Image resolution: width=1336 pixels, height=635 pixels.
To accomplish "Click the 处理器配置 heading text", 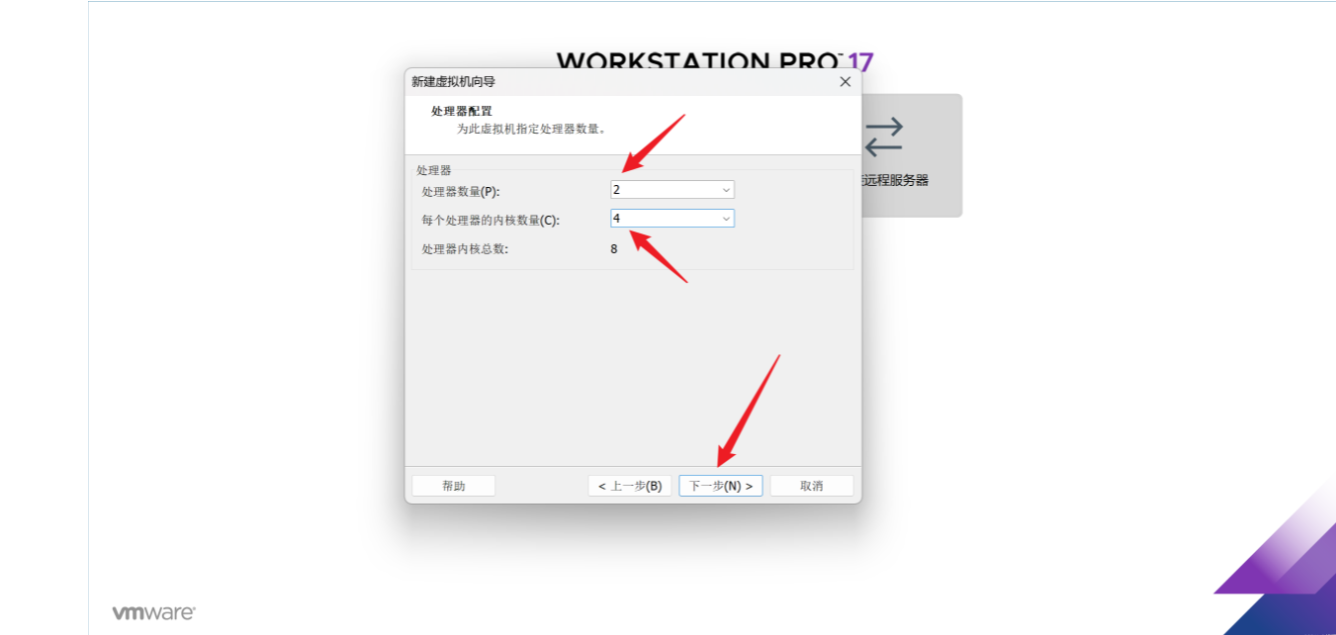I will [461, 111].
